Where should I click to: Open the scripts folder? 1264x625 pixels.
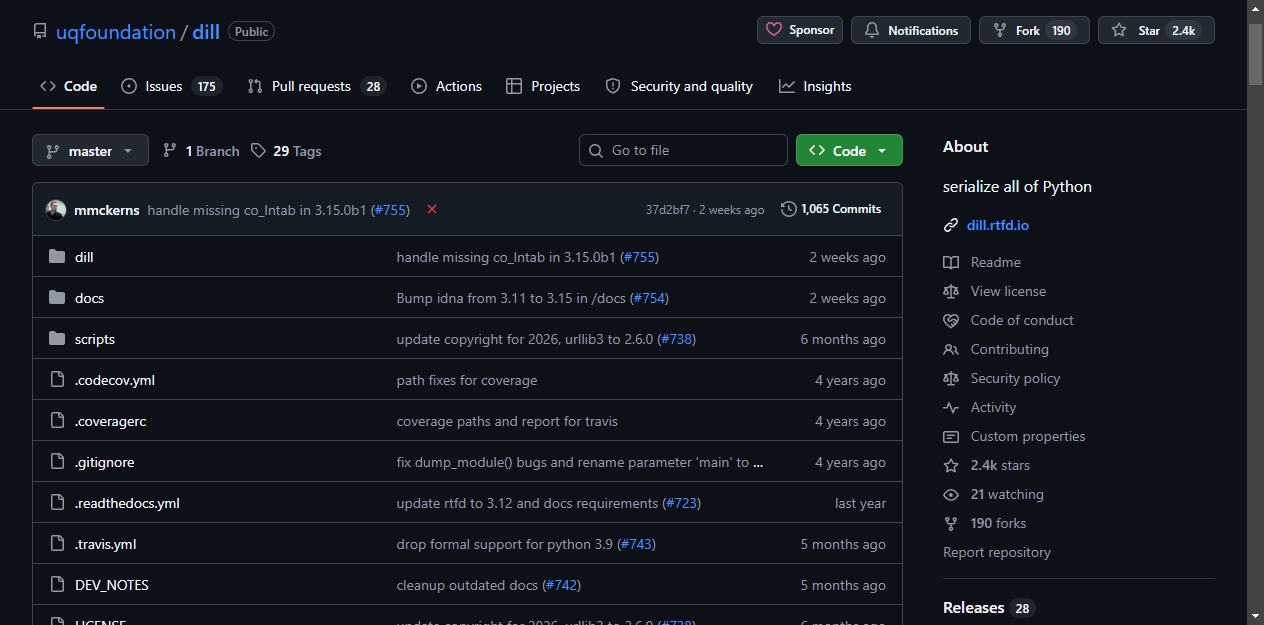(95, 339)
